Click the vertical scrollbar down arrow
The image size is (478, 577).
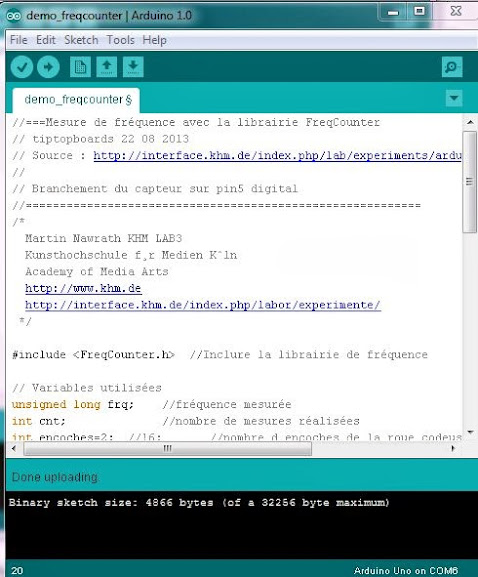(470, 432)
